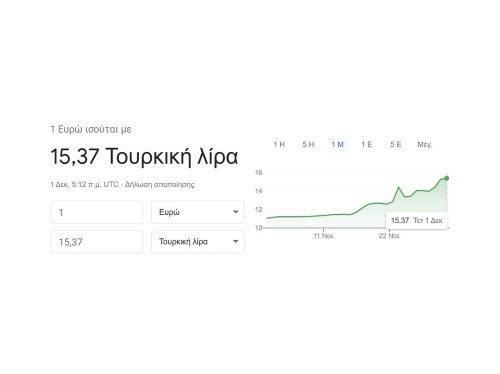Open the Ευρώ currency dropdown
The image size is (500, 374).
[198, 212]
